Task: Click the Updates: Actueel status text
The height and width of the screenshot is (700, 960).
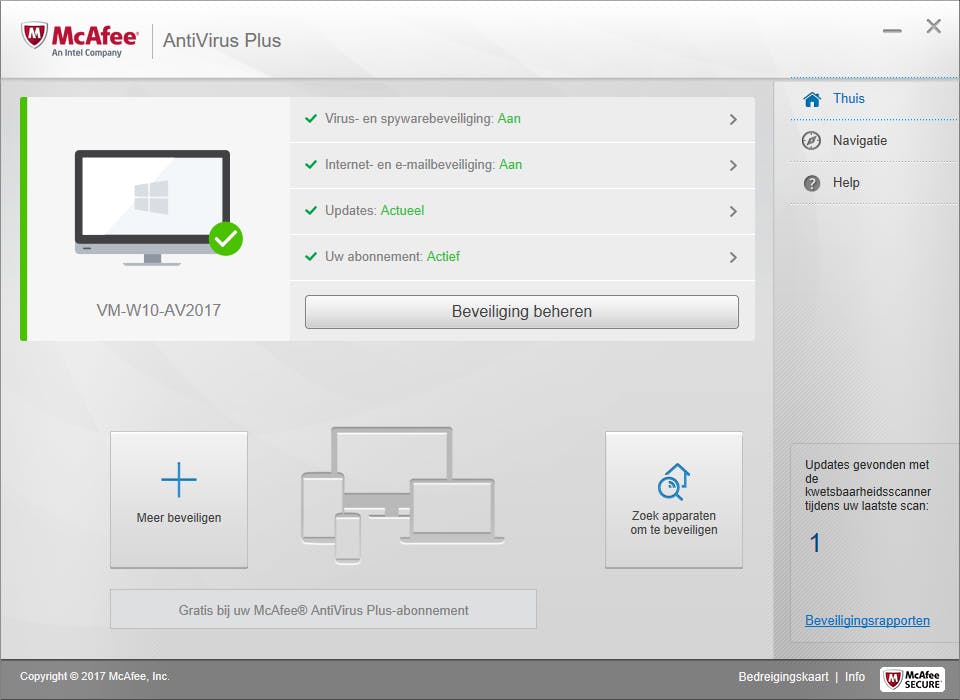Action: 374,211
